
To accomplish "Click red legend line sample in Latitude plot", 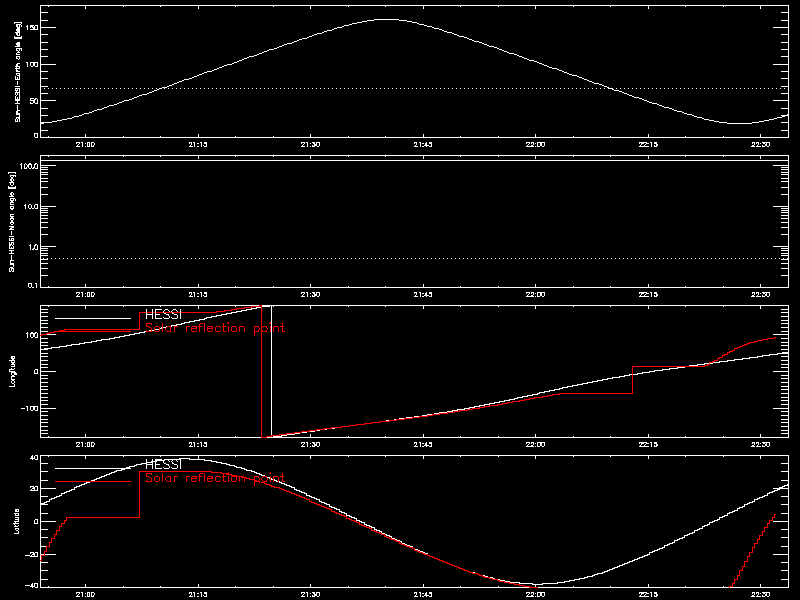I will [93, 481].
